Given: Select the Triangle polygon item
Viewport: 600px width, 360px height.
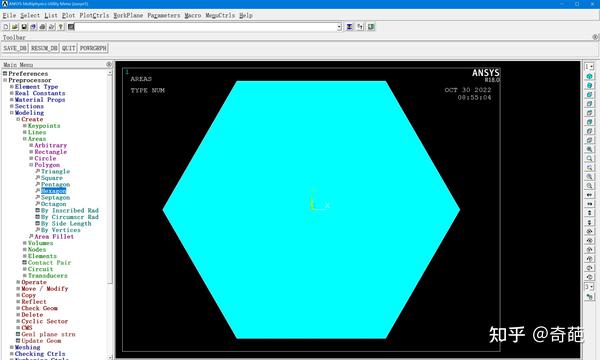Looking at the screenshot, I should point(55,171).
